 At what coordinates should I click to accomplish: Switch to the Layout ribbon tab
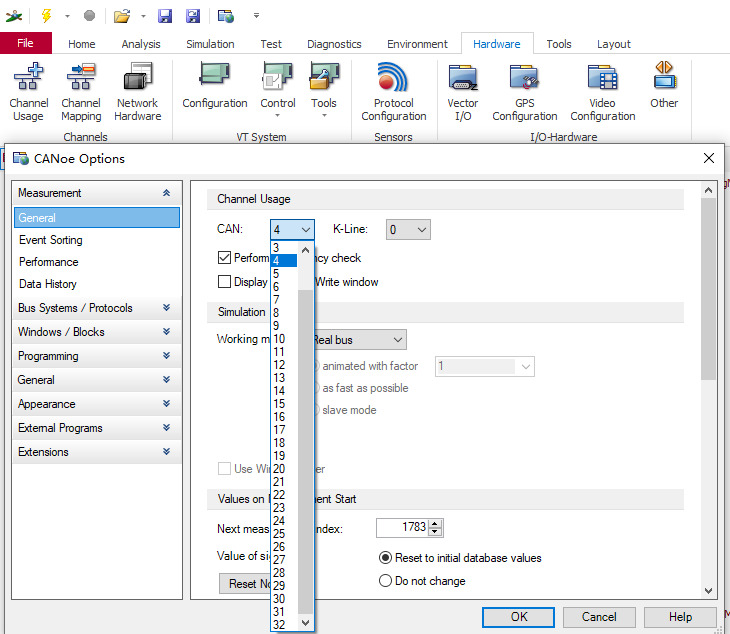pos(614,44)
